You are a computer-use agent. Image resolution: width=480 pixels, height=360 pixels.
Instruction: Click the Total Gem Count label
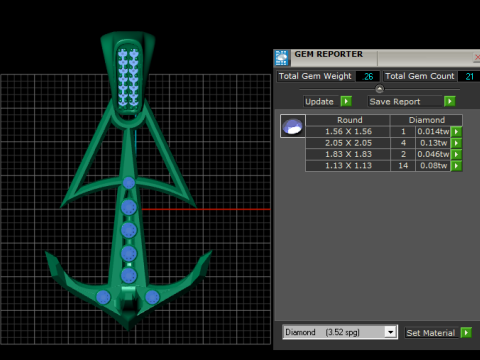(x=420, y=76)
